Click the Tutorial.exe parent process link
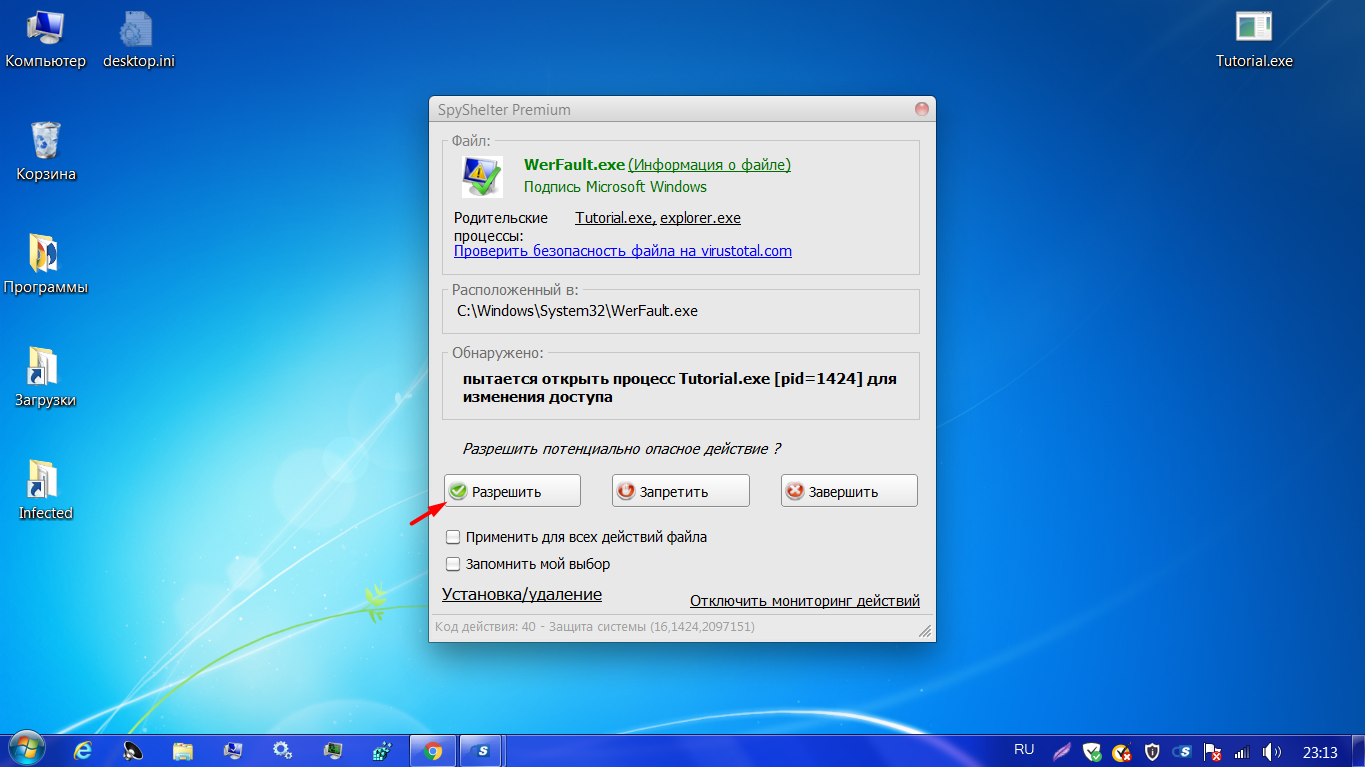 click(x=615, y=218)
